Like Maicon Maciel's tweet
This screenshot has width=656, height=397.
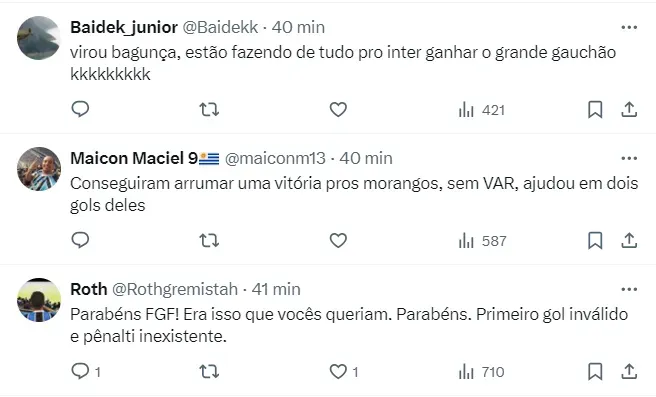[x=338, y=241]
